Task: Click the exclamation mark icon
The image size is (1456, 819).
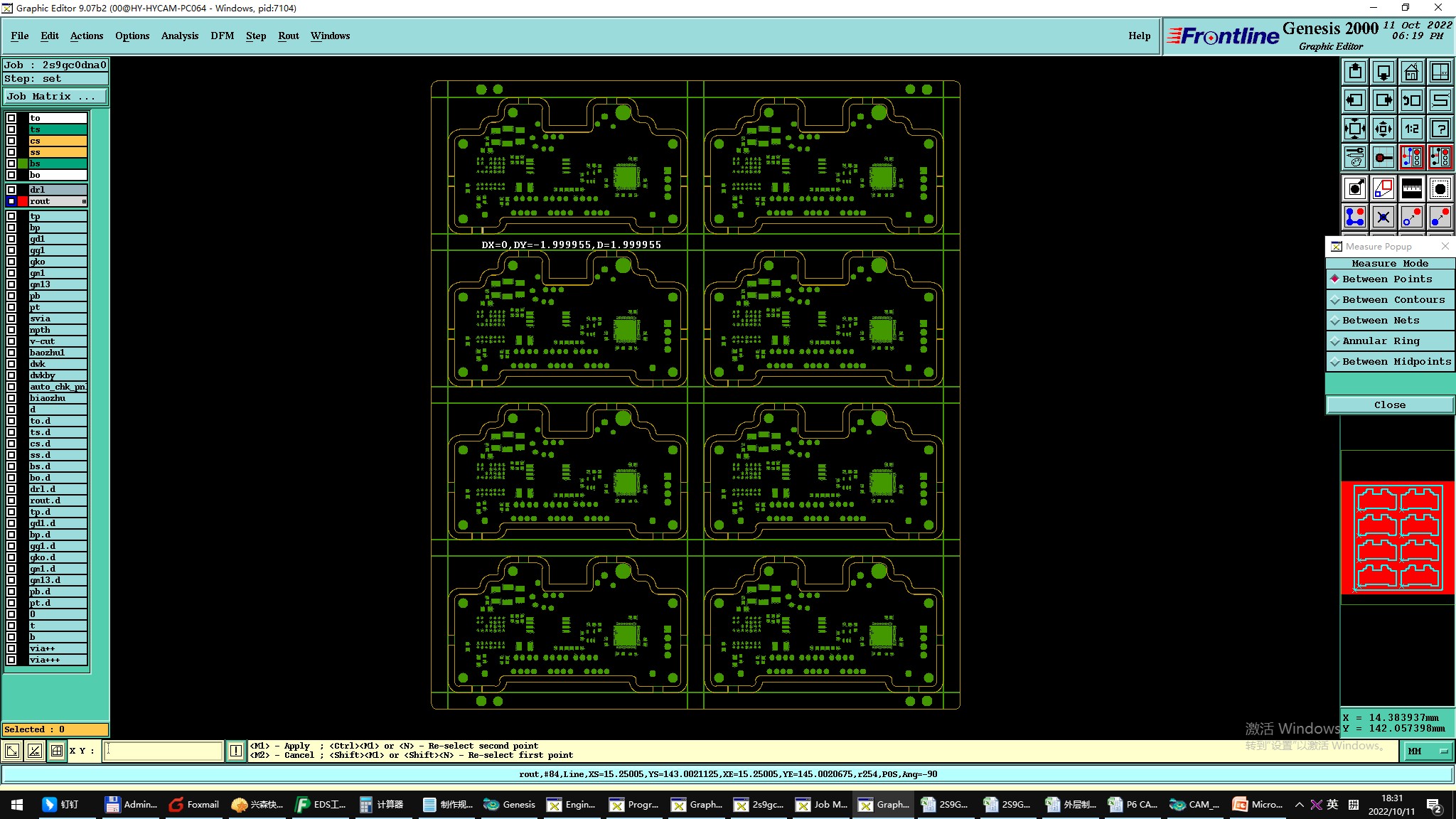Action: [x=236, y=751]
